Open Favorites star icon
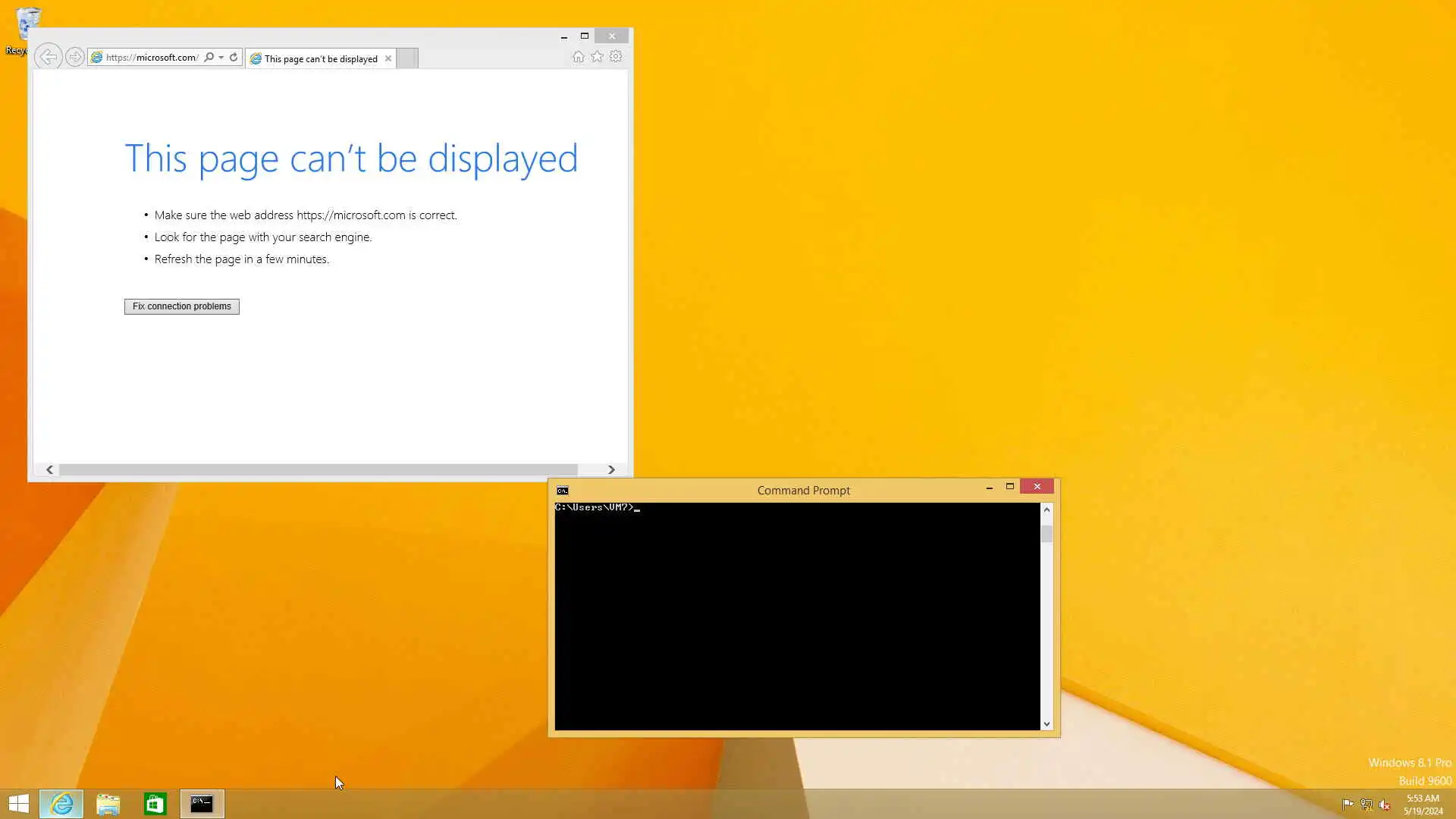1456x819 pixels. click(597, 57)
